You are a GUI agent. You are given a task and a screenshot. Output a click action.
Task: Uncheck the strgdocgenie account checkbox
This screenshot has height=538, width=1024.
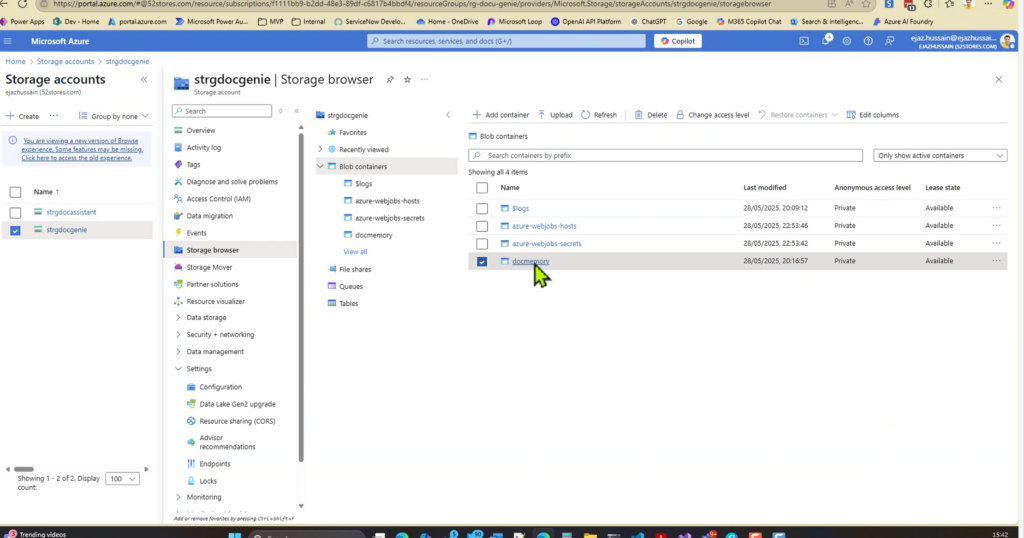pyautogui.click(x=15, y=230)
